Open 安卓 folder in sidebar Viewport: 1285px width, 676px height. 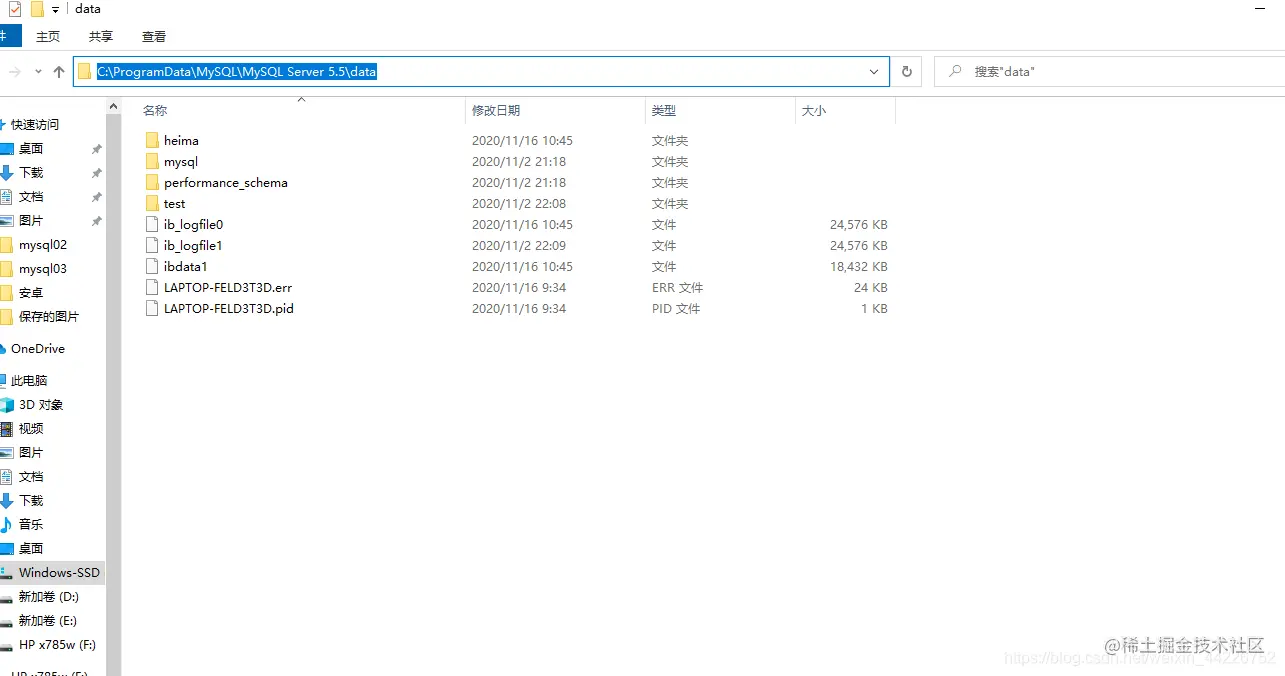click(30, 292)
